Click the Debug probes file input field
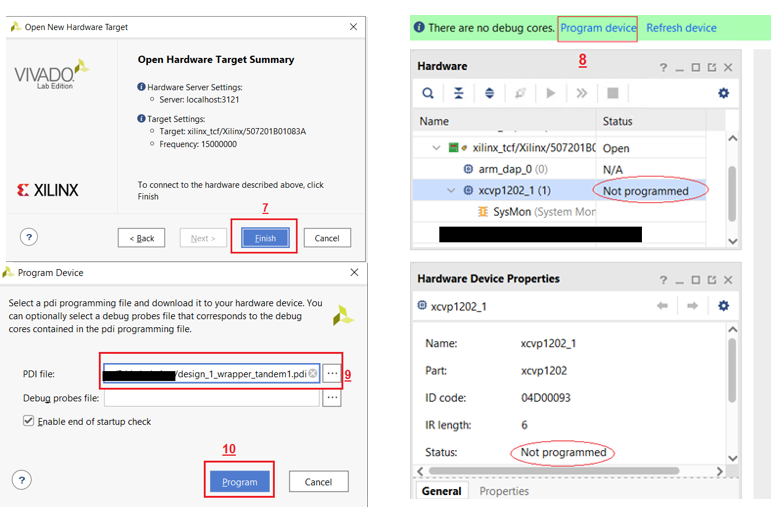This screenshot has width=780, height=514. (x=209, y=398)
